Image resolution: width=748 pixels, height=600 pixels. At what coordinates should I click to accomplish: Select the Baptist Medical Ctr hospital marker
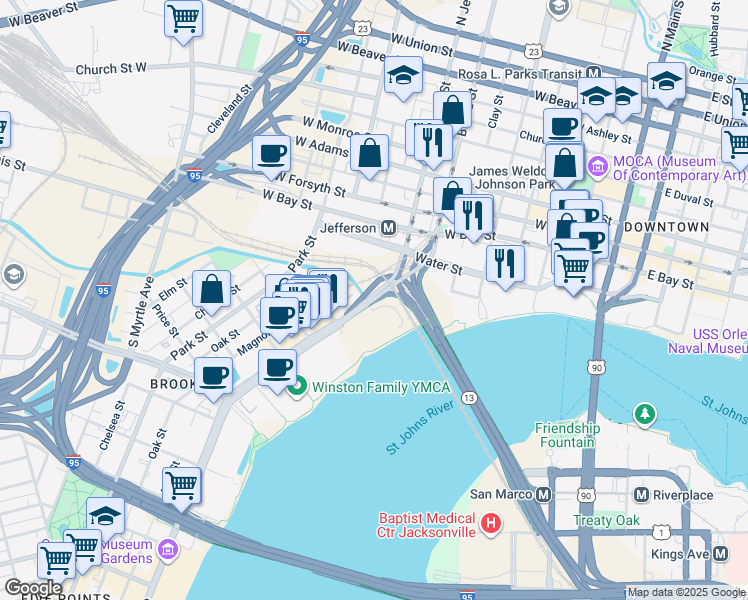click(490, 523)
